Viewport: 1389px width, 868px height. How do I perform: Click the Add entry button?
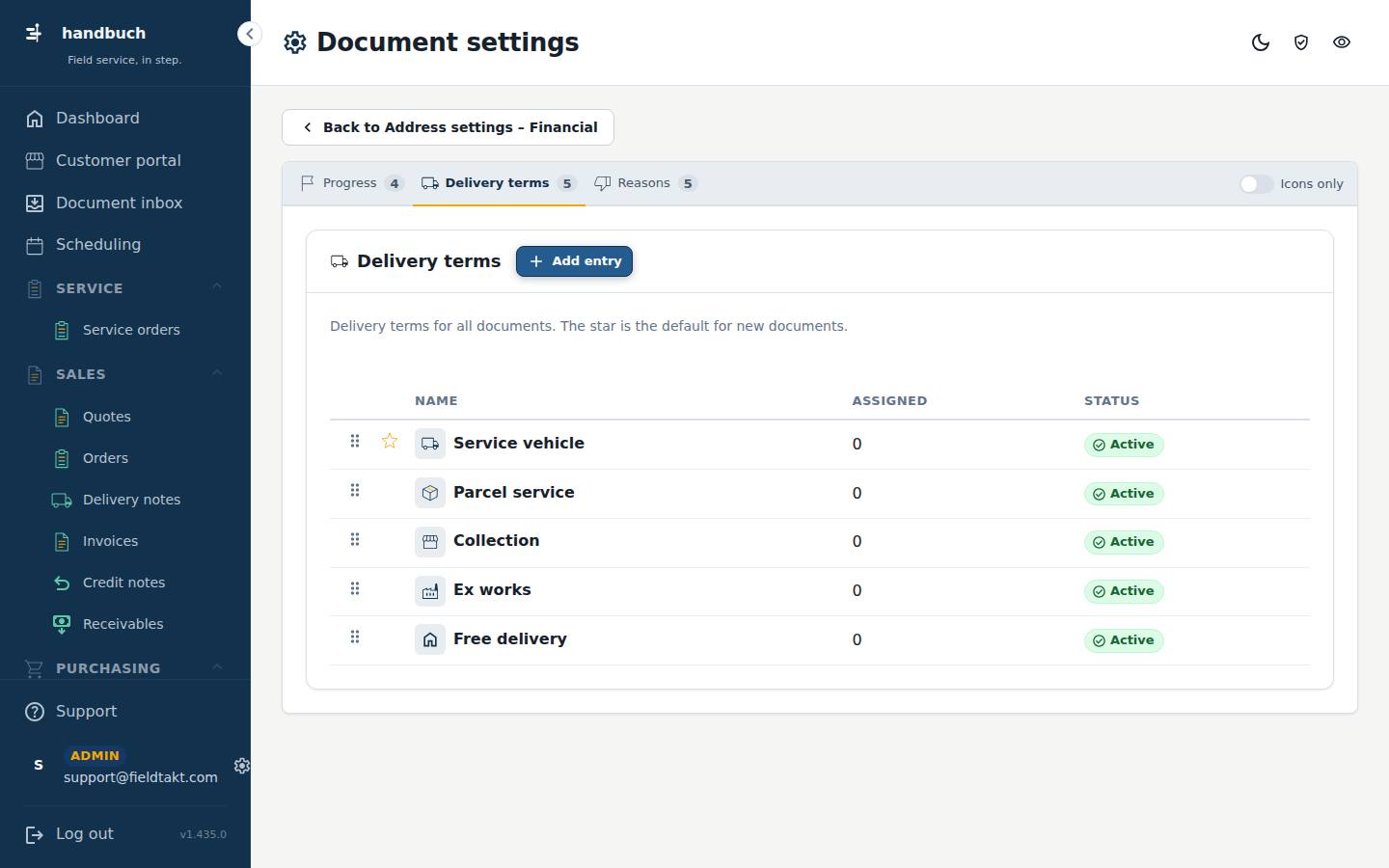(x=574, y=261)
